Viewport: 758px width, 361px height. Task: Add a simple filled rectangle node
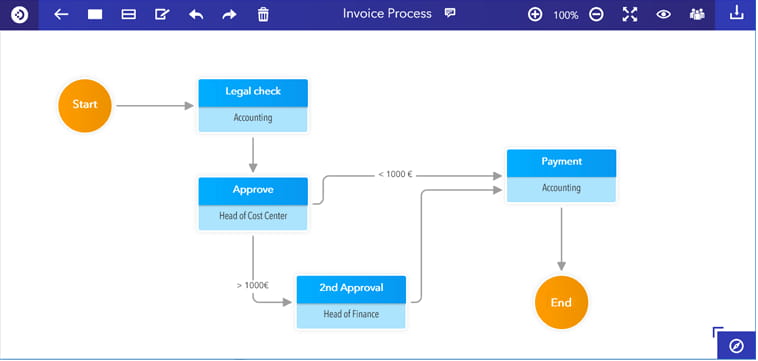(x=95, y=14)
